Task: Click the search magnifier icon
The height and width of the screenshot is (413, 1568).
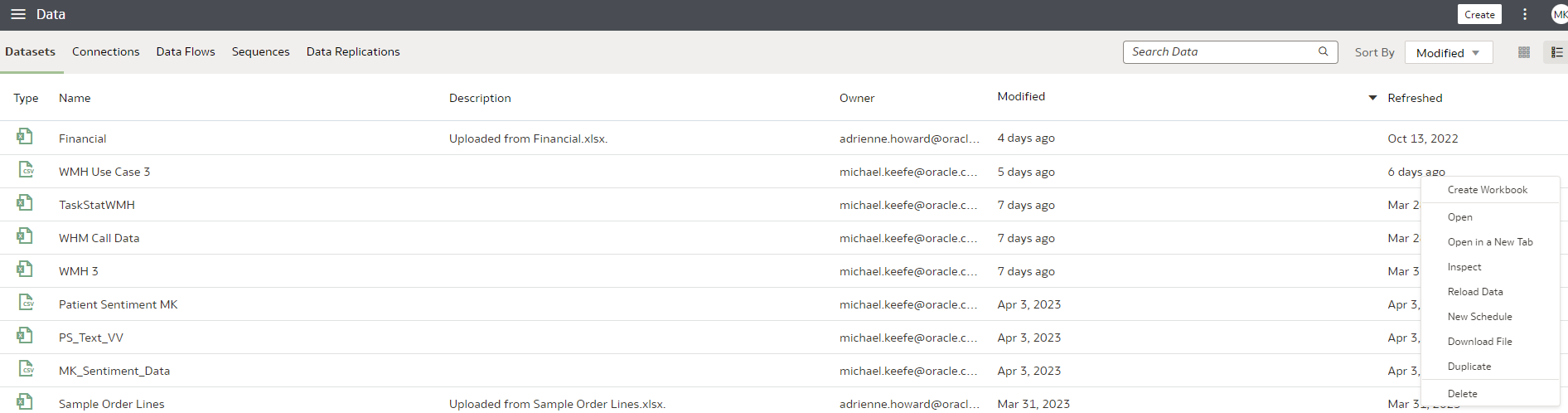Action: click(x=1323, y=51)
